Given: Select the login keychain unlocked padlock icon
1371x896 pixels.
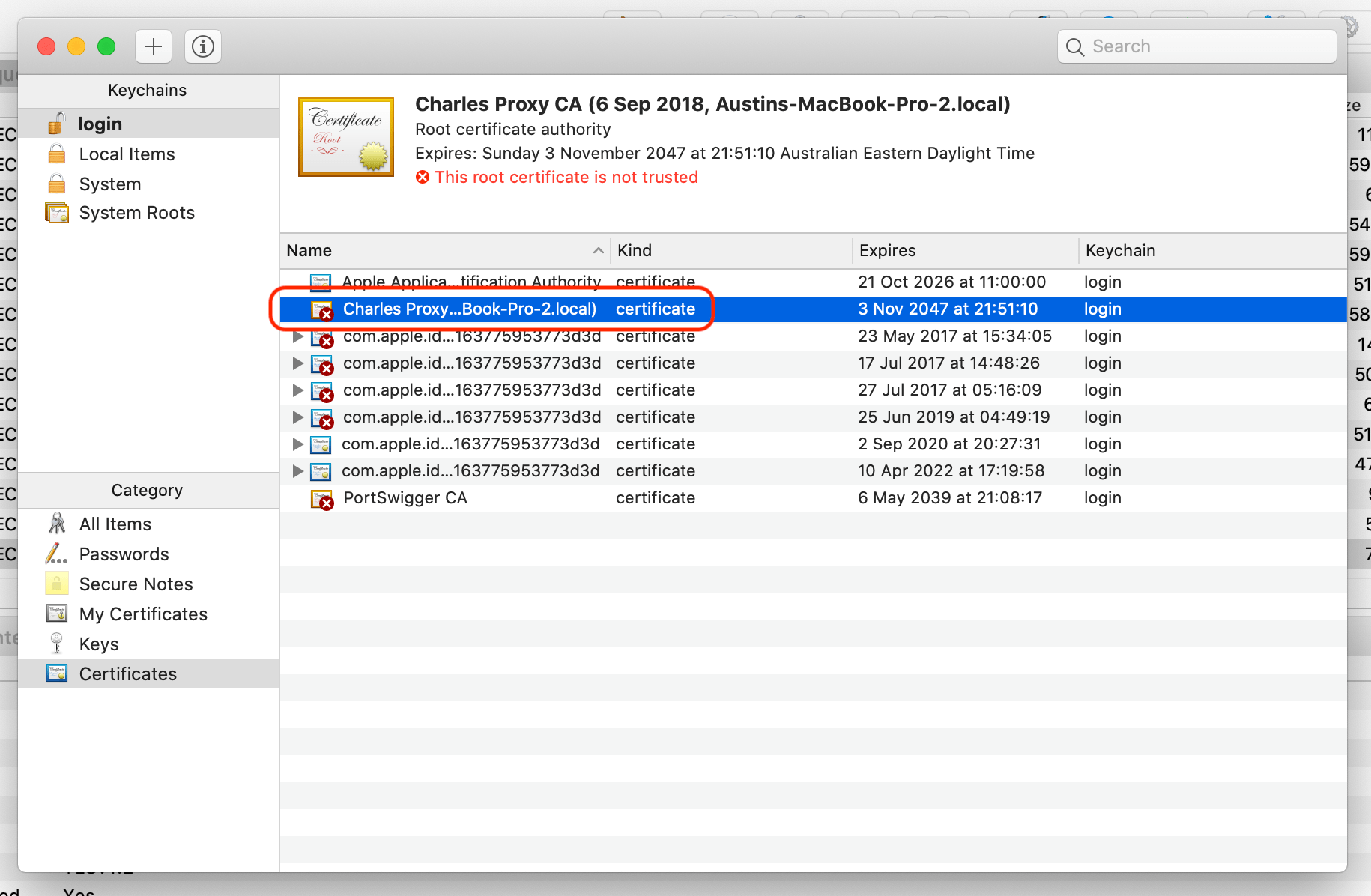Looking at the screenshot, I should (x=57, y=124).
